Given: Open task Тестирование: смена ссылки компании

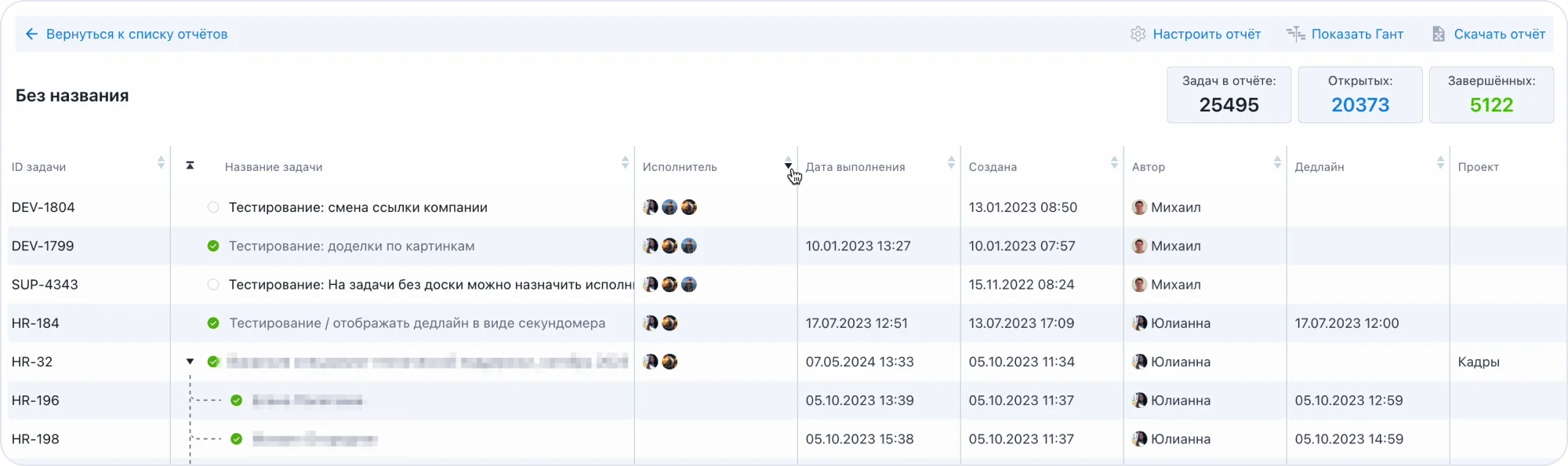Looking at the screenshot, I should pos(358,207).
